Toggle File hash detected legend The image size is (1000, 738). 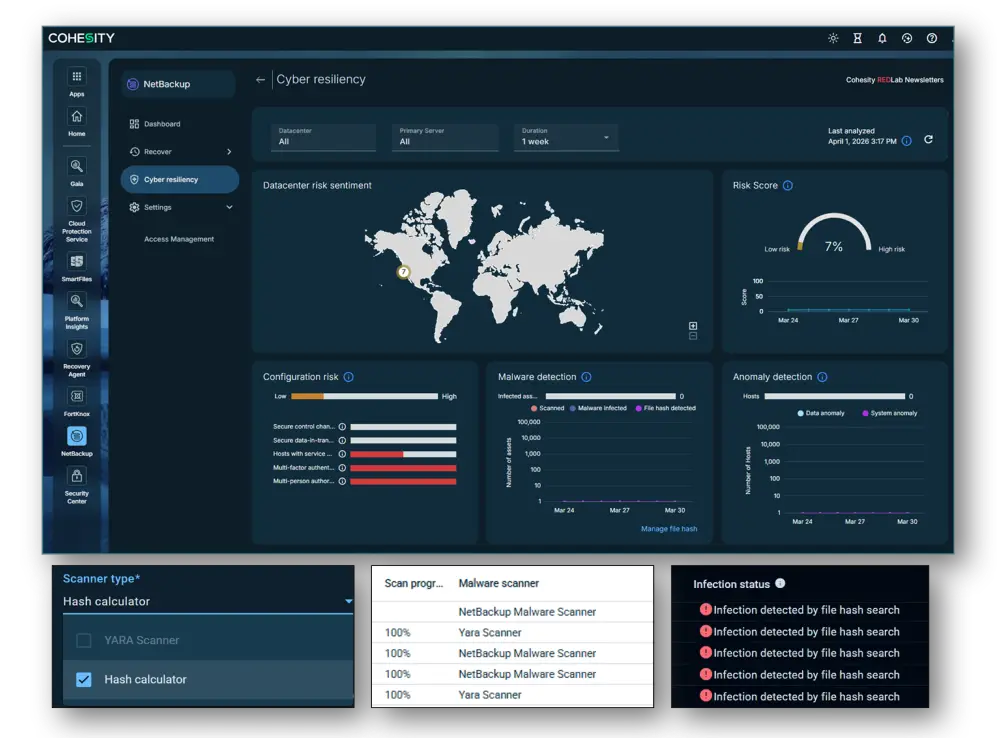tap(665, 408)
